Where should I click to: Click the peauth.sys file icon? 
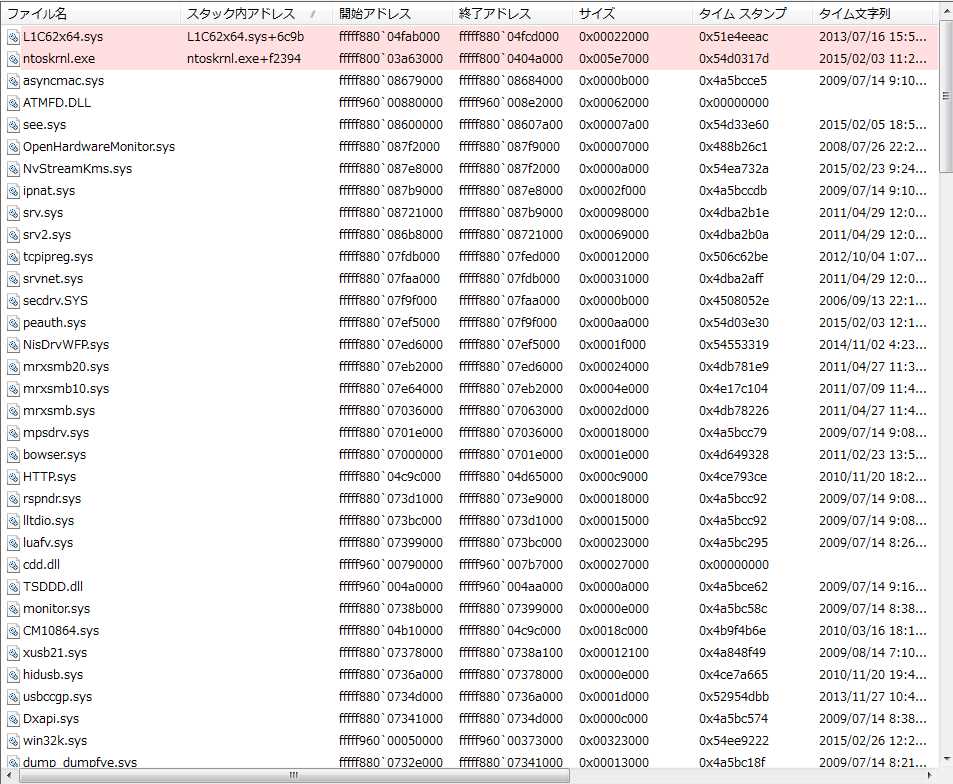point(13,323)
